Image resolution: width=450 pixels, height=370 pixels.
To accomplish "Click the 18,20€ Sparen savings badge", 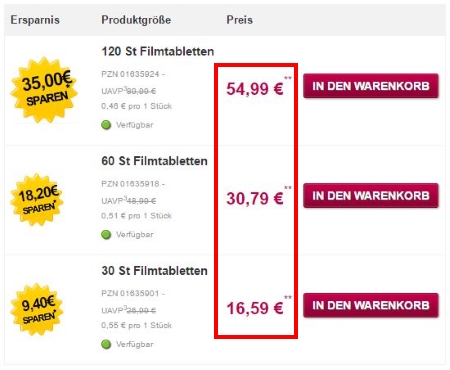I will pyautogui.click(x=37, y=200).
